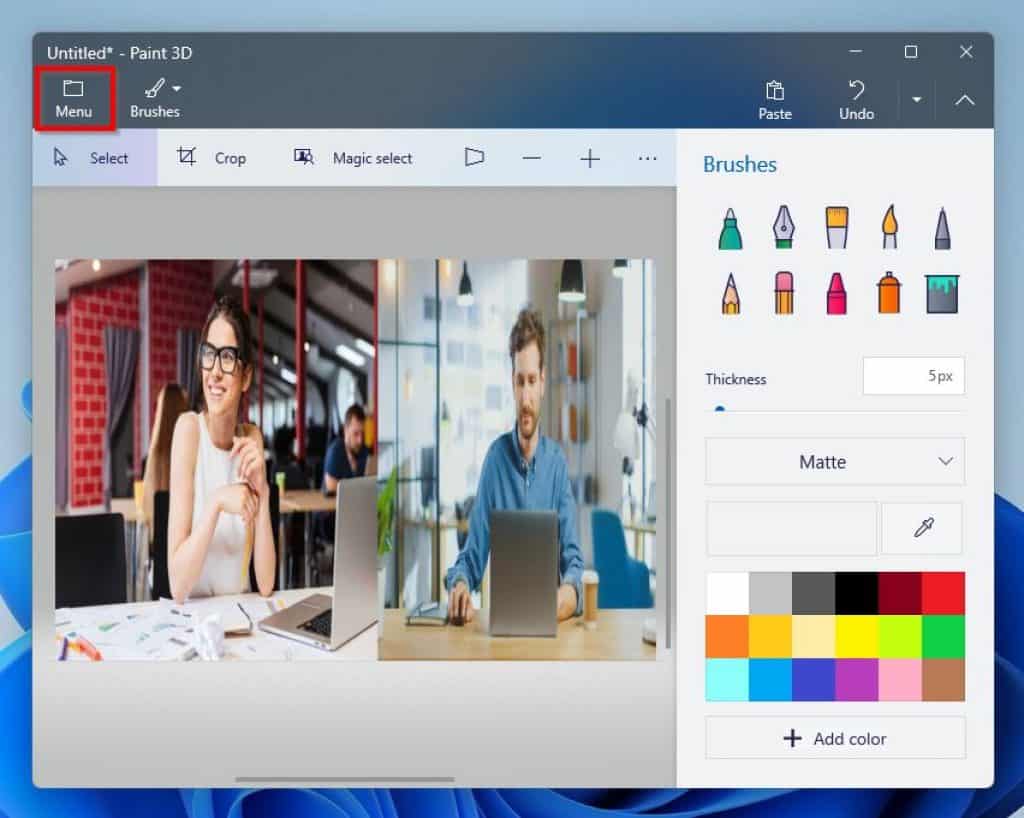Choose the light gray swatch
This screenshot has width=1024, height=818.
click(x=770, y=593)
